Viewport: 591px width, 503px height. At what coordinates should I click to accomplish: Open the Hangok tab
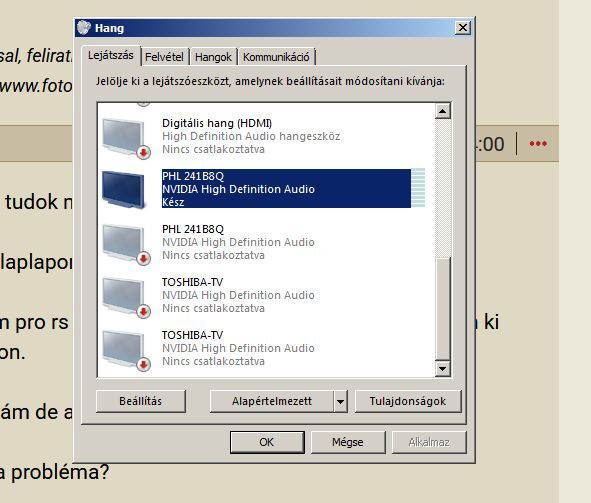coord(213,57)
